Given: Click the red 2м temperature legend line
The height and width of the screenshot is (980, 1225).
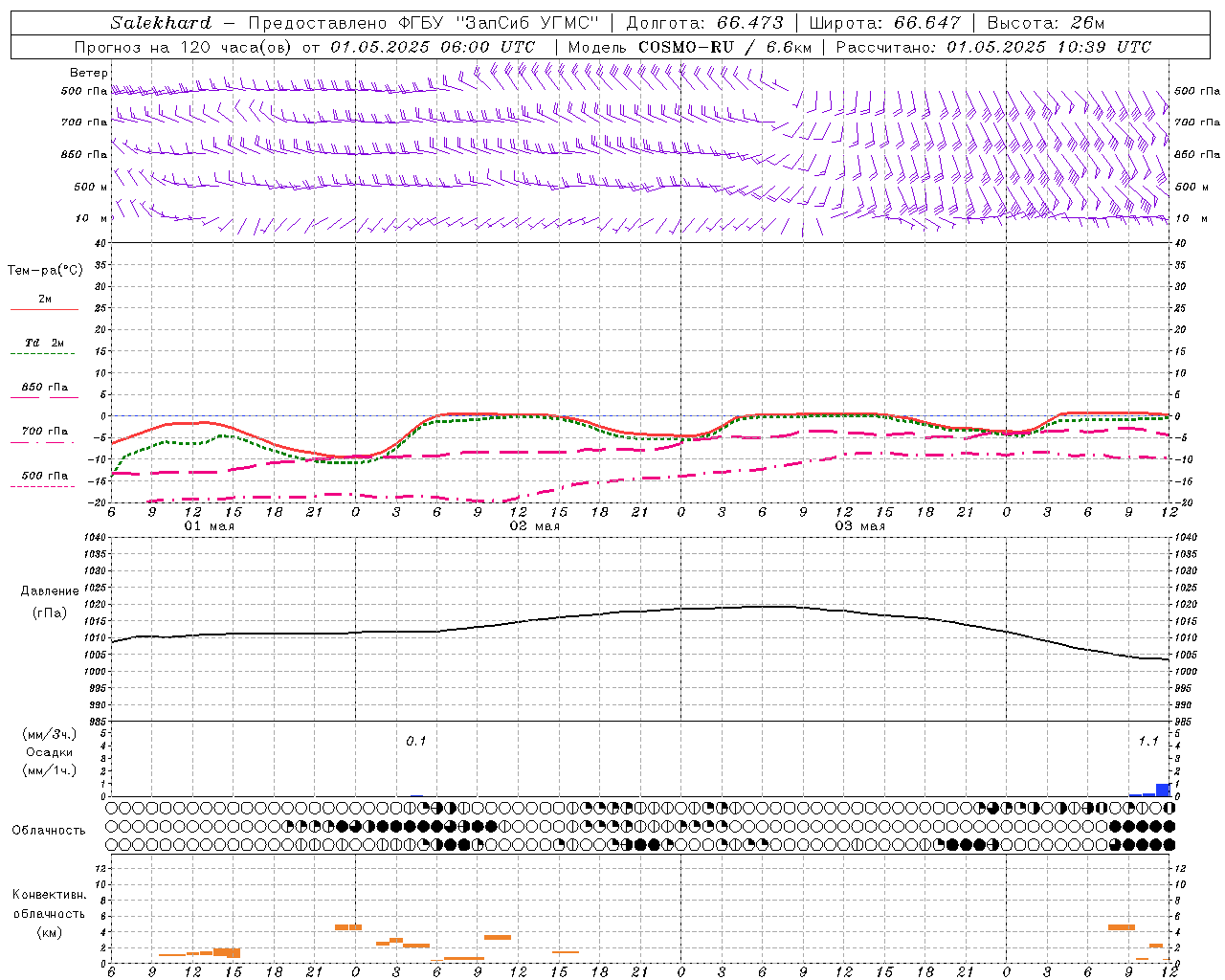Looking at the screenshot, I should click(44, 309).
